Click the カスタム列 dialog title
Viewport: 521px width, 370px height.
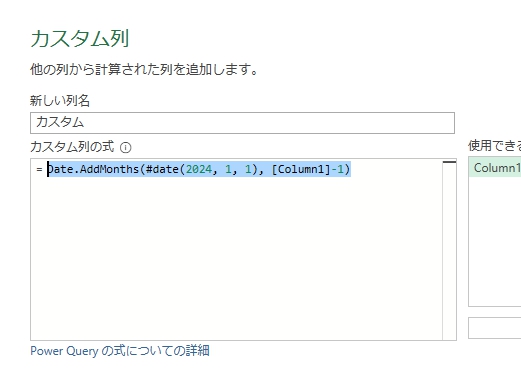tap(80, 39)
